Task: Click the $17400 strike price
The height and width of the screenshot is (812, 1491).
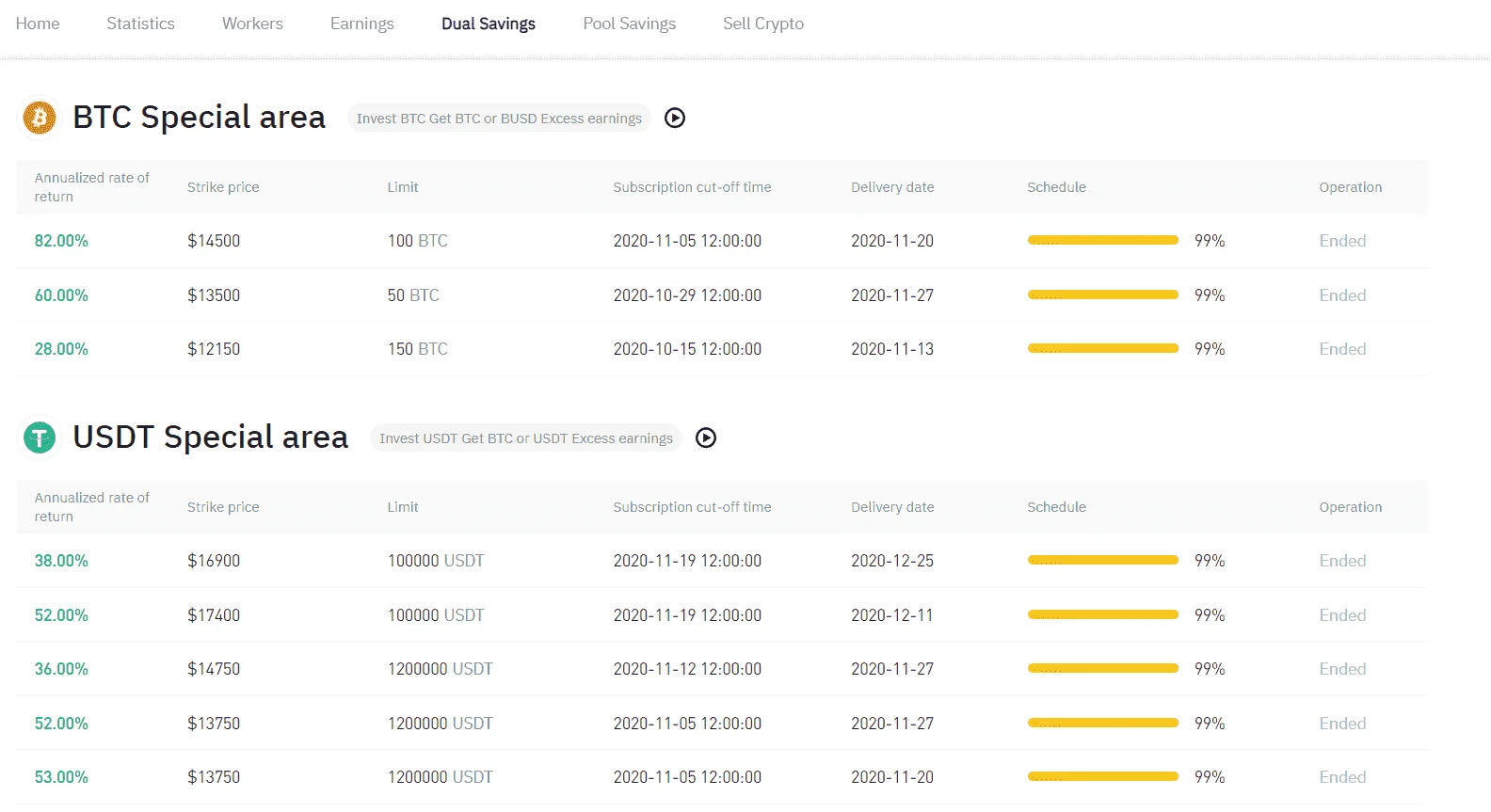Action: pos(214,615)
